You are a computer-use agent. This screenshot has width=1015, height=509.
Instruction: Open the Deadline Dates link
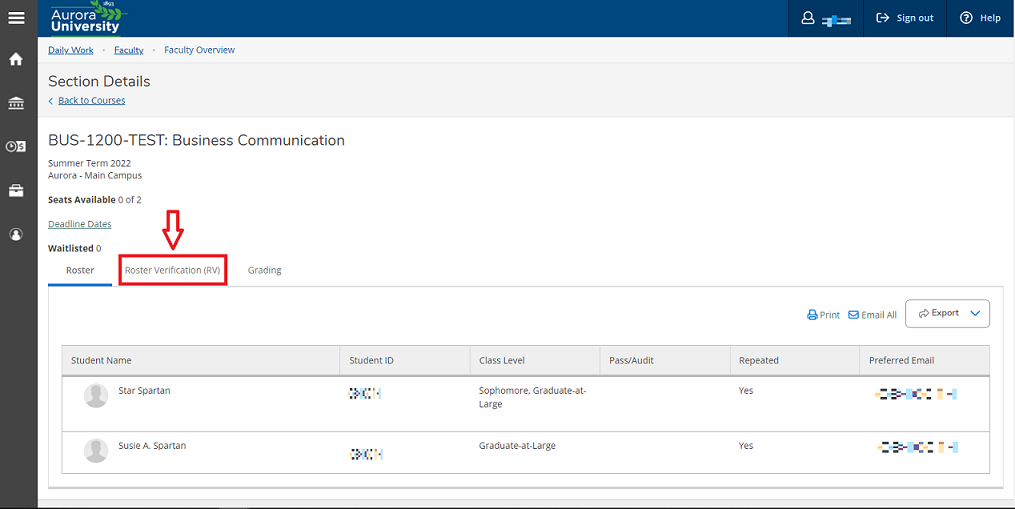tap(80, 224)
